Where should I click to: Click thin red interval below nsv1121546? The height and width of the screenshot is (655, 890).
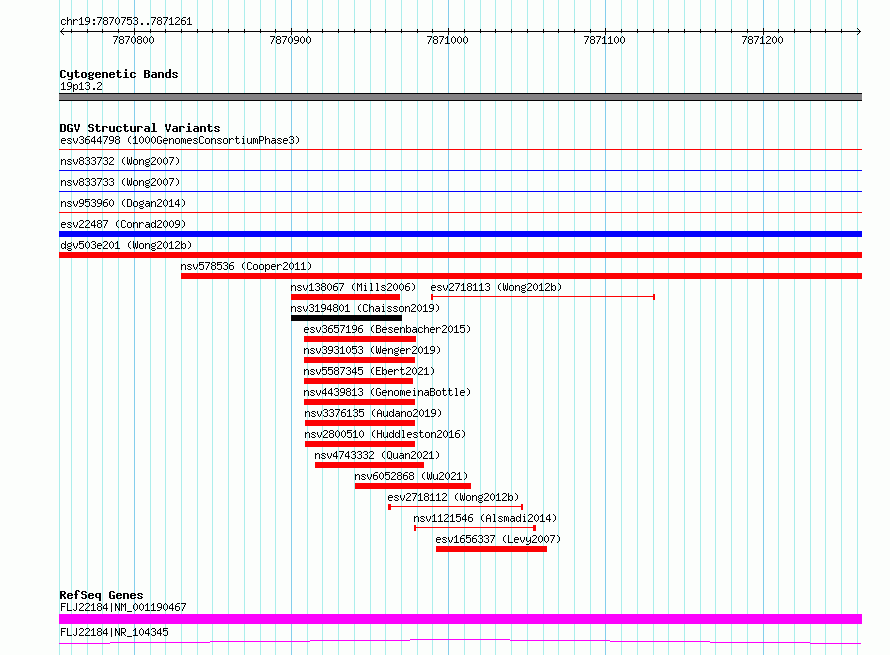[475, 528]
